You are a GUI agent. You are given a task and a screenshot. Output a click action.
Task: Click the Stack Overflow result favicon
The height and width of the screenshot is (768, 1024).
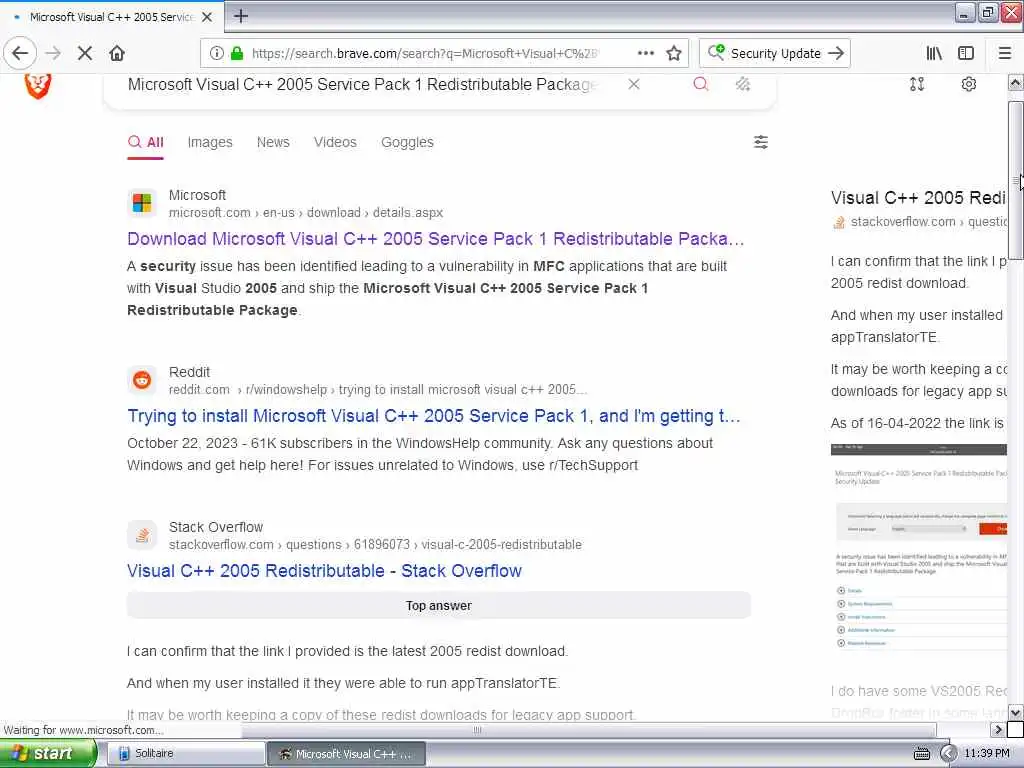coord(142,535)
